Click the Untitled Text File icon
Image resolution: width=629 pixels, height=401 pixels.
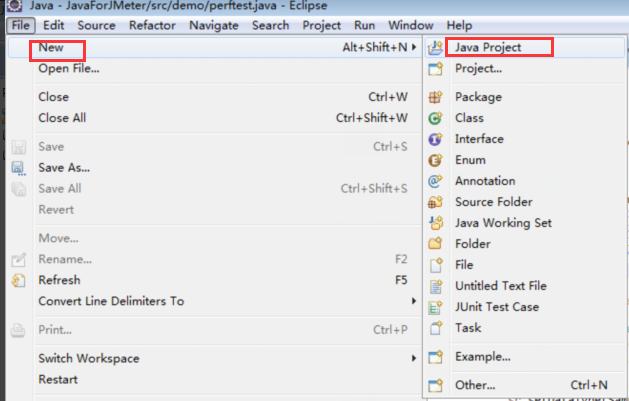pos(435,286)
